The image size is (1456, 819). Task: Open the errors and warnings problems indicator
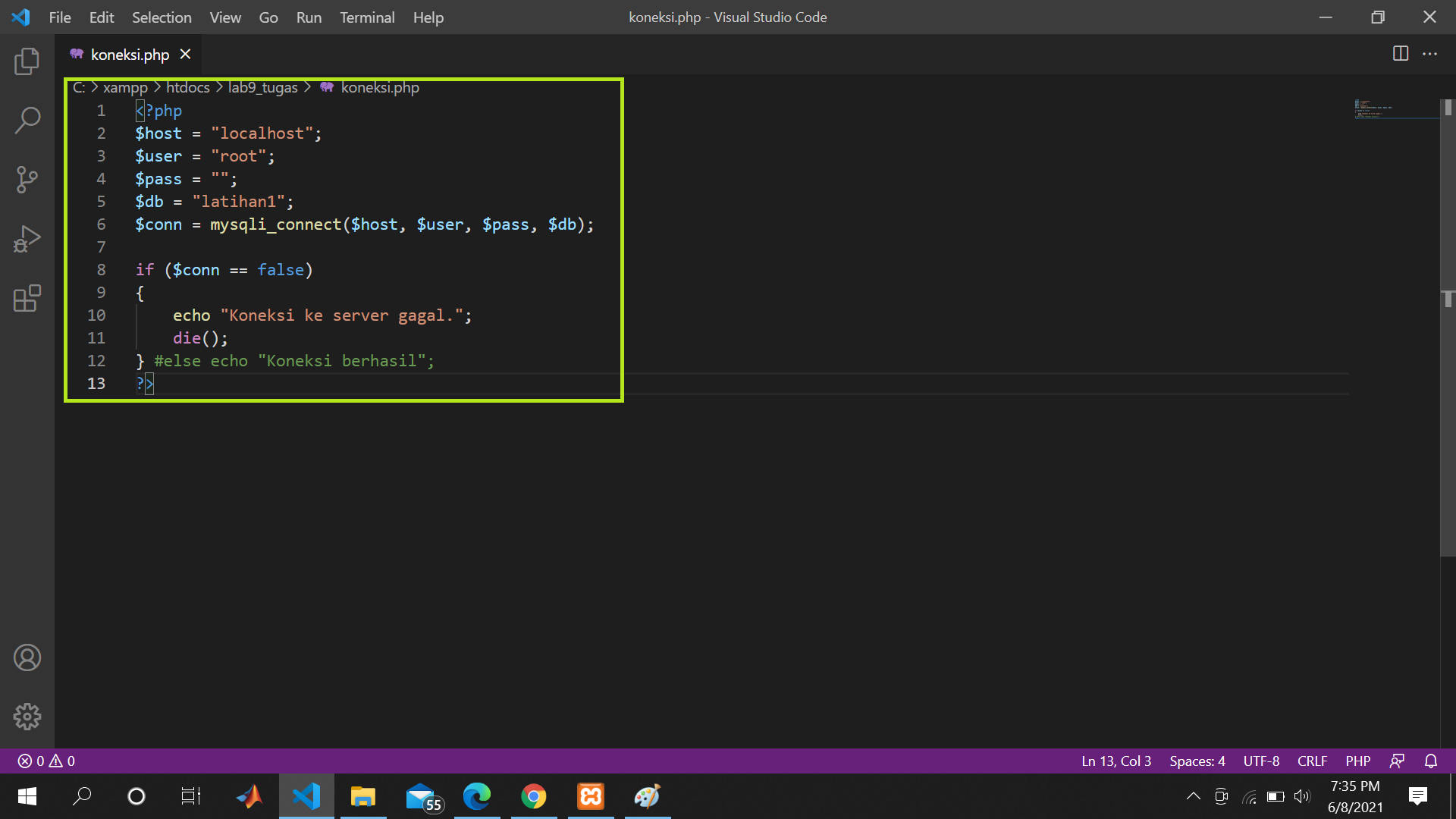coord(46,761)
